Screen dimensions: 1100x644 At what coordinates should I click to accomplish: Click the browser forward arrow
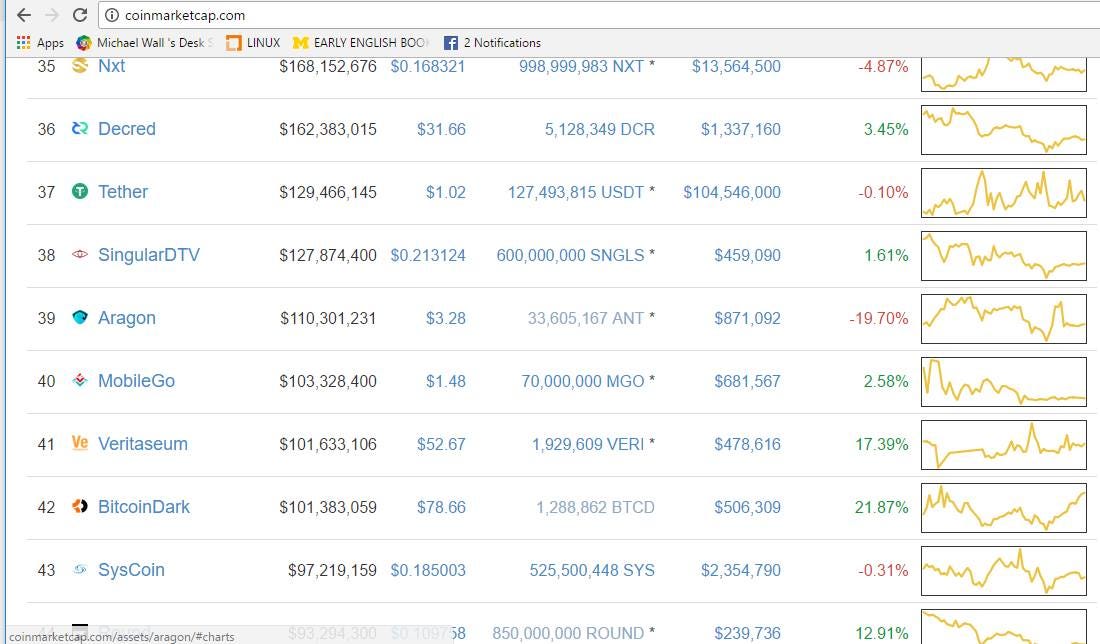click(x=52, y=15)
